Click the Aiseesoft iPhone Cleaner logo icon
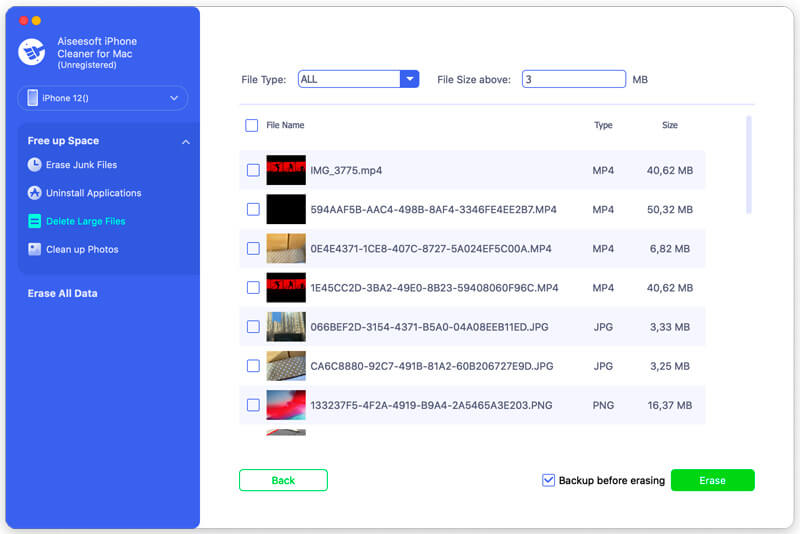800x534 pixels. [x=32, y=52]
